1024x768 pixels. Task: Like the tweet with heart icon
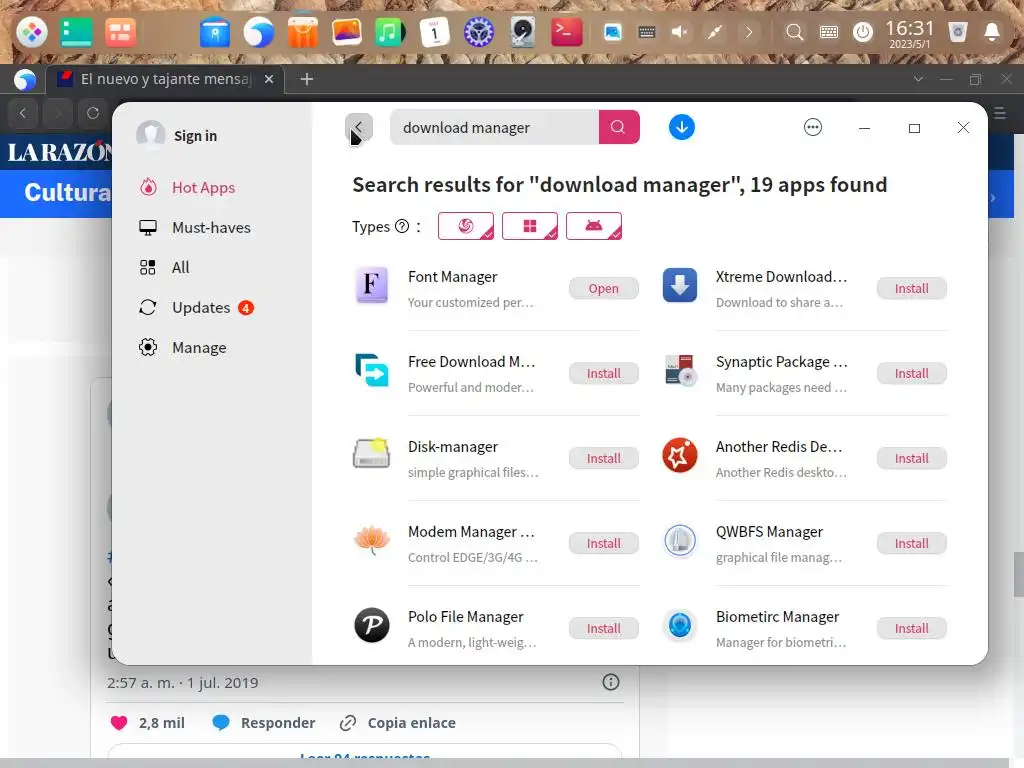click(119, 723)
